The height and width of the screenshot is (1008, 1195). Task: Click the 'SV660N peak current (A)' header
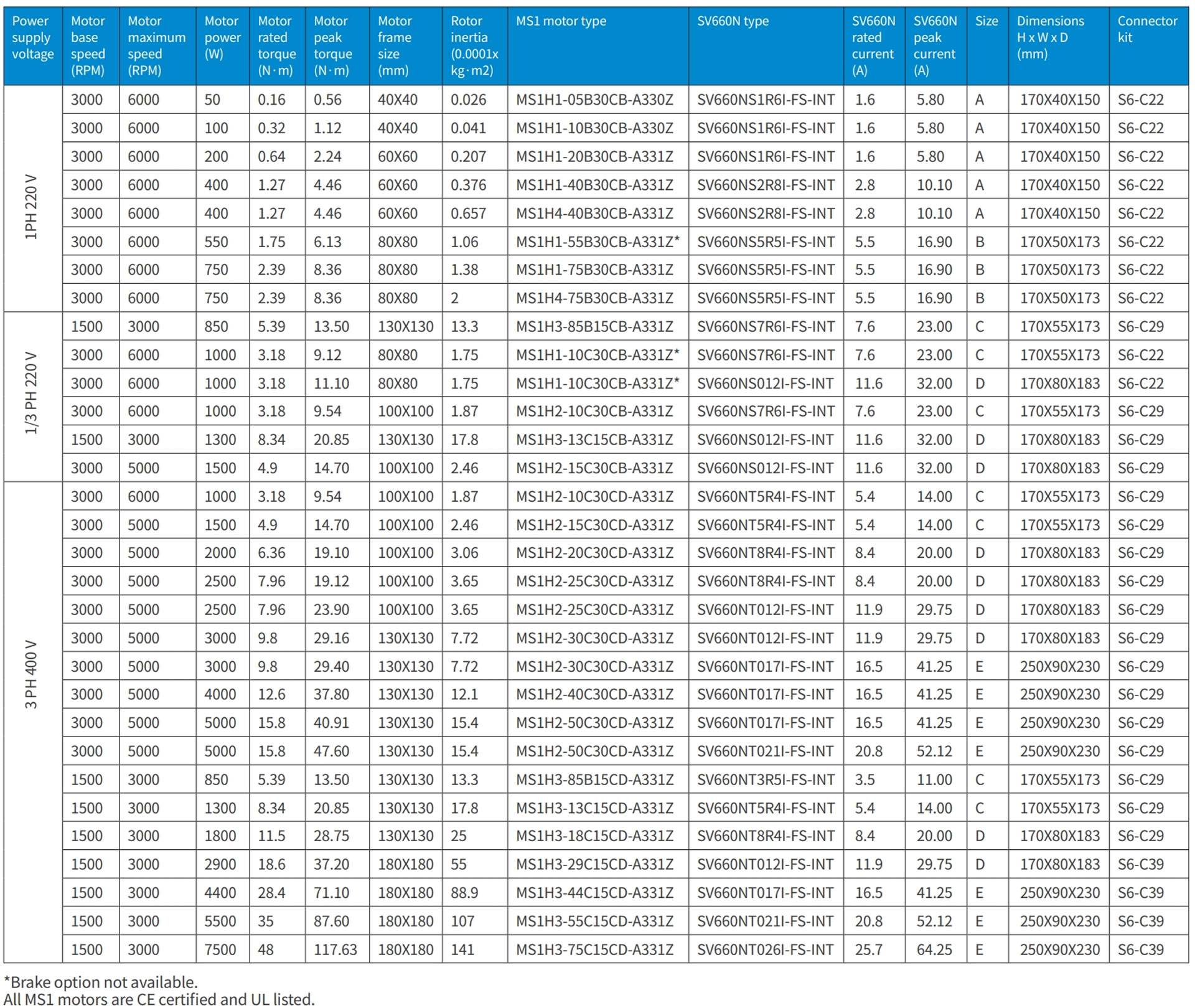pos(936,45)
